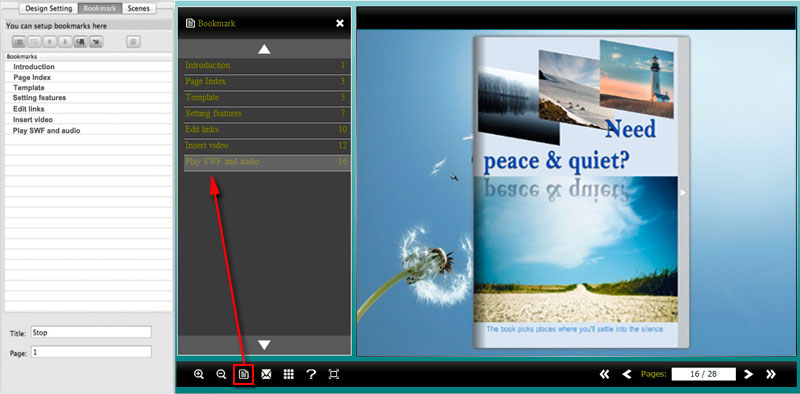The height and width of the screenshot is (394, 800).
Task: Switch to the Scenes tab
Action: tap(139, 9)
